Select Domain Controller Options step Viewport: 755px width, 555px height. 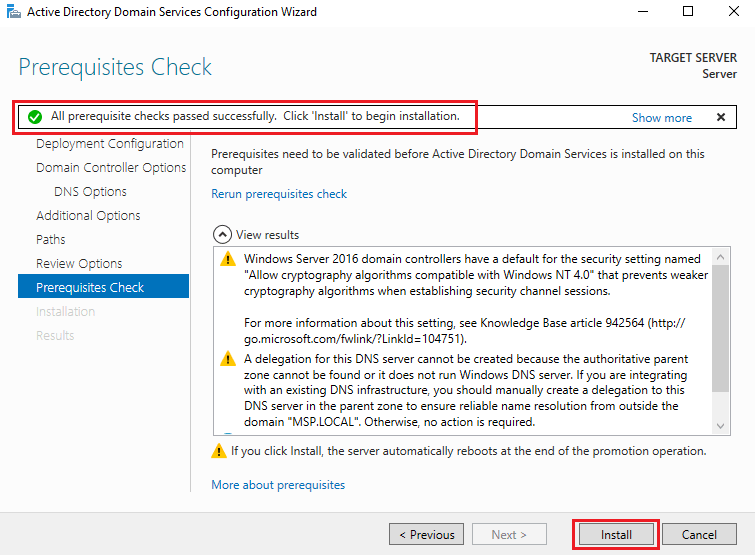click(111, 168)
